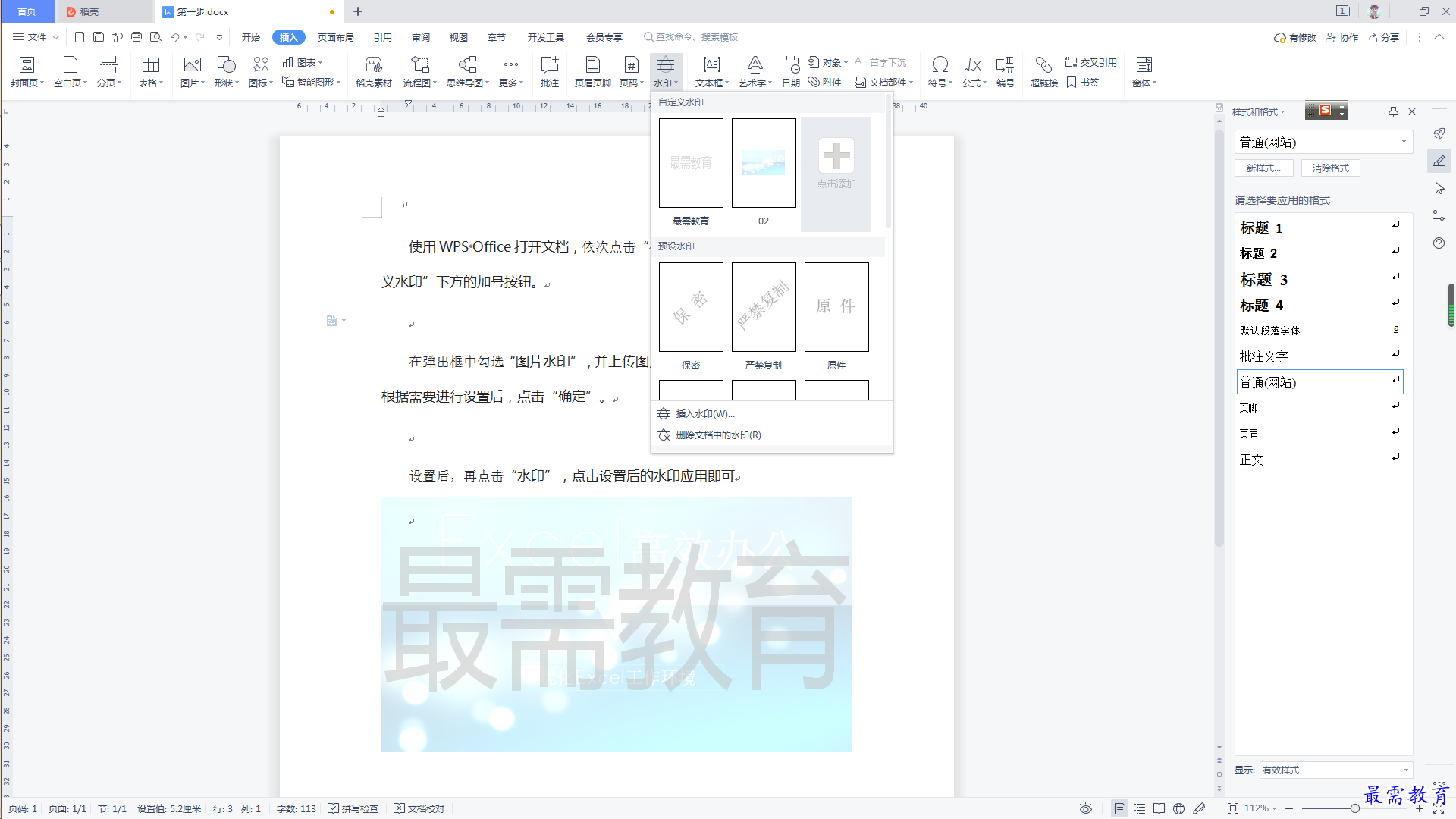This screenshot has width=1456, height=819.
Task: Insert smart graphics (智能图形)
Action: (311, 82)
